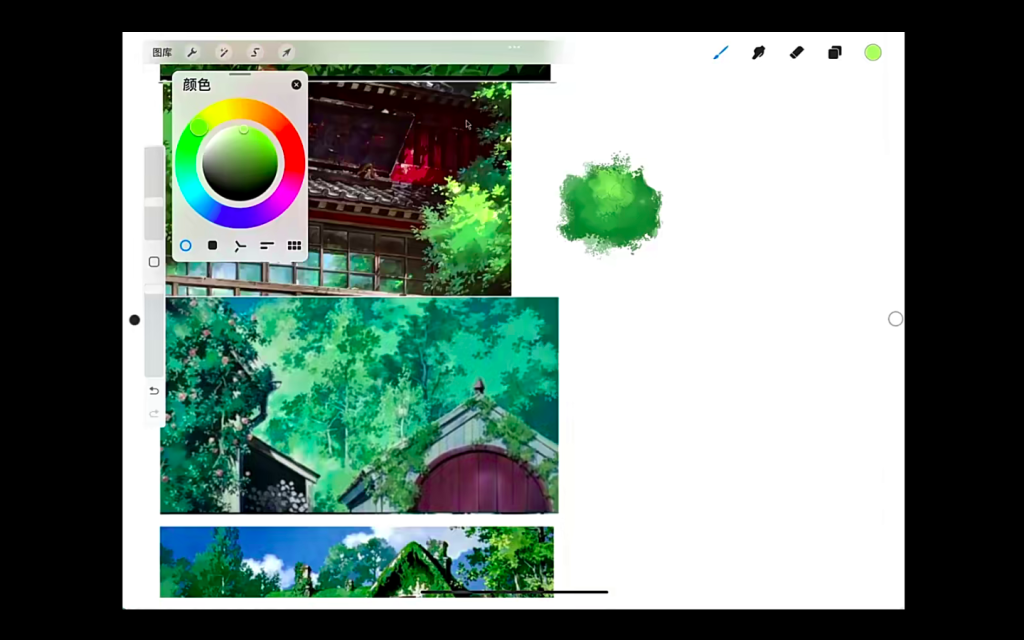Switch to Value sliders color mode
Screen dimensions: 1024x640
click(x=267, y=245)
